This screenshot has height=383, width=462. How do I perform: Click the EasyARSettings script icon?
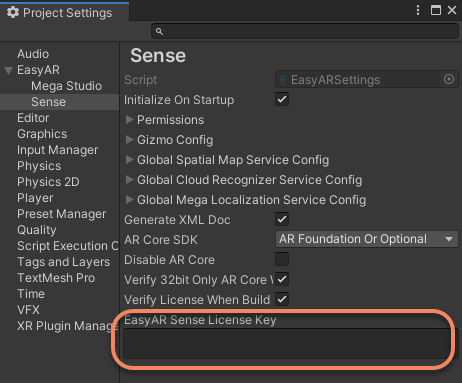[x=284, y=80]
